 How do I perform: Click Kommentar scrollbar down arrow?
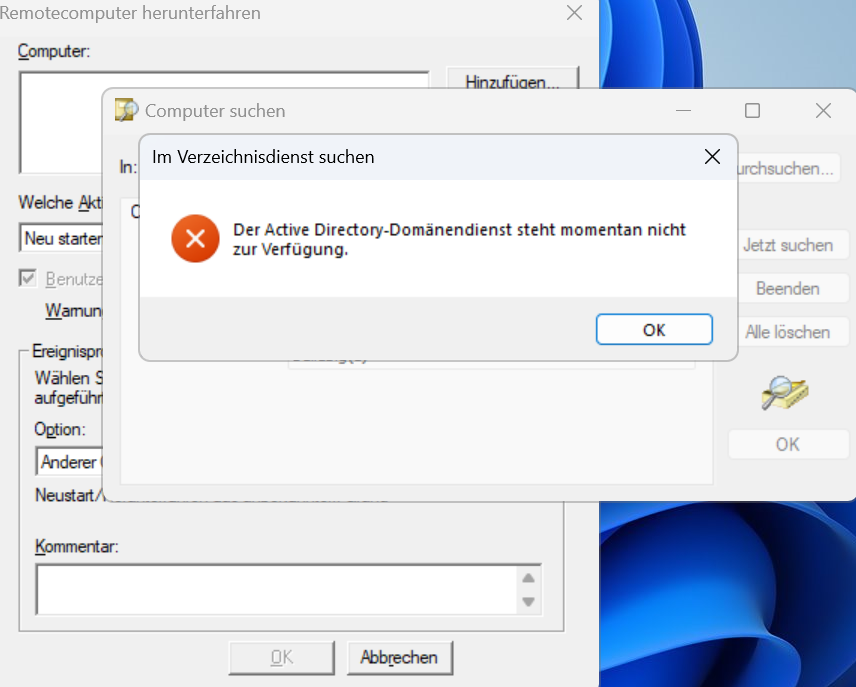click(528, 602)
